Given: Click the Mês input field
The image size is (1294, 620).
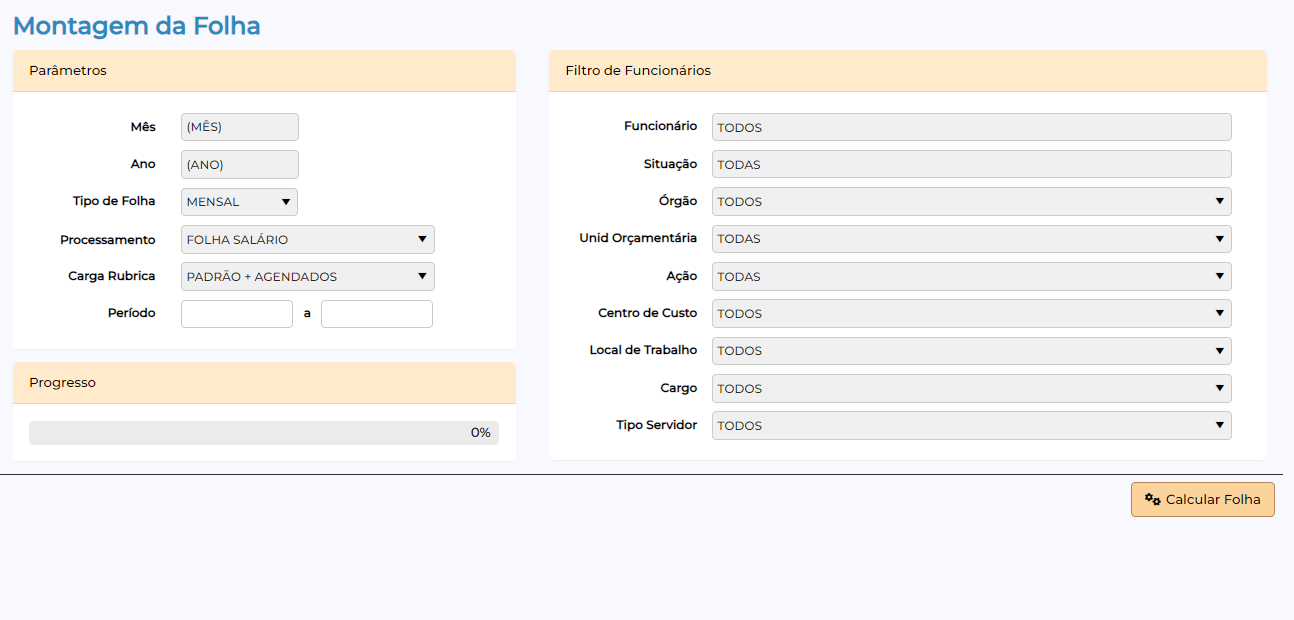Looking at the screenshot, I should pos(239,127).
